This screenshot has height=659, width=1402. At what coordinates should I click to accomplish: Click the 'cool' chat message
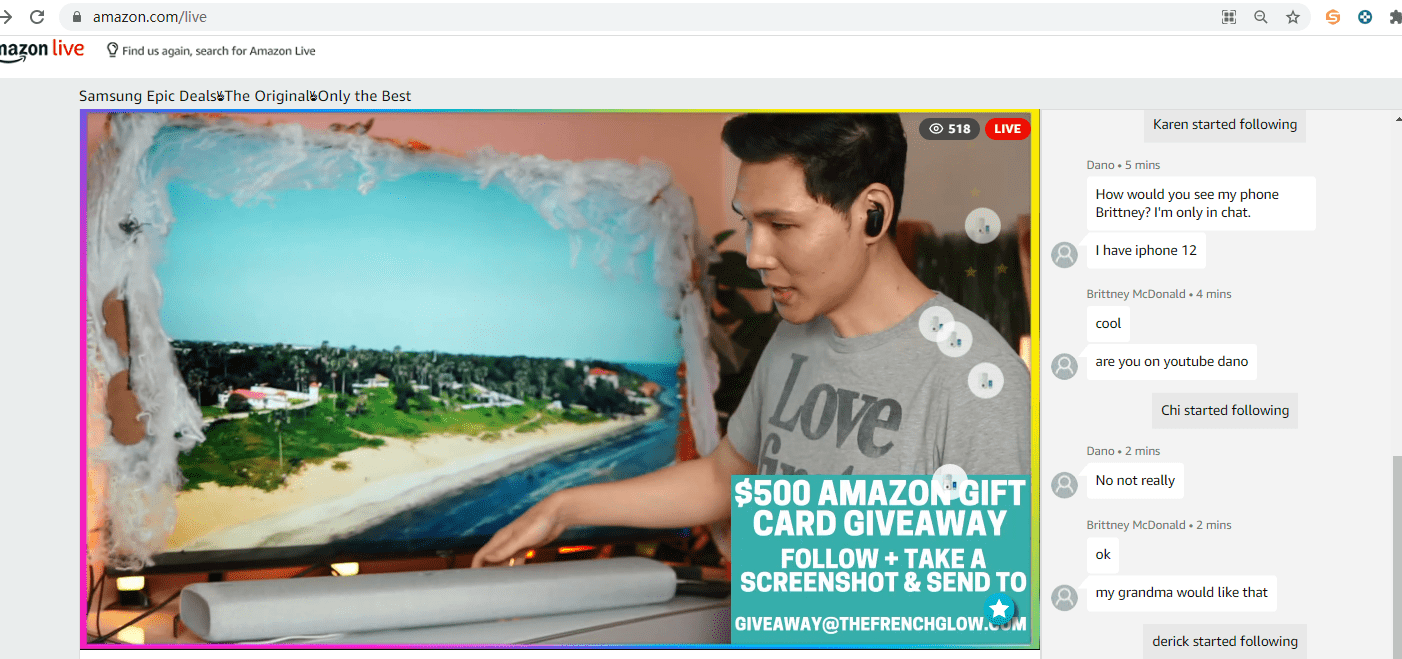point(1108,324)
